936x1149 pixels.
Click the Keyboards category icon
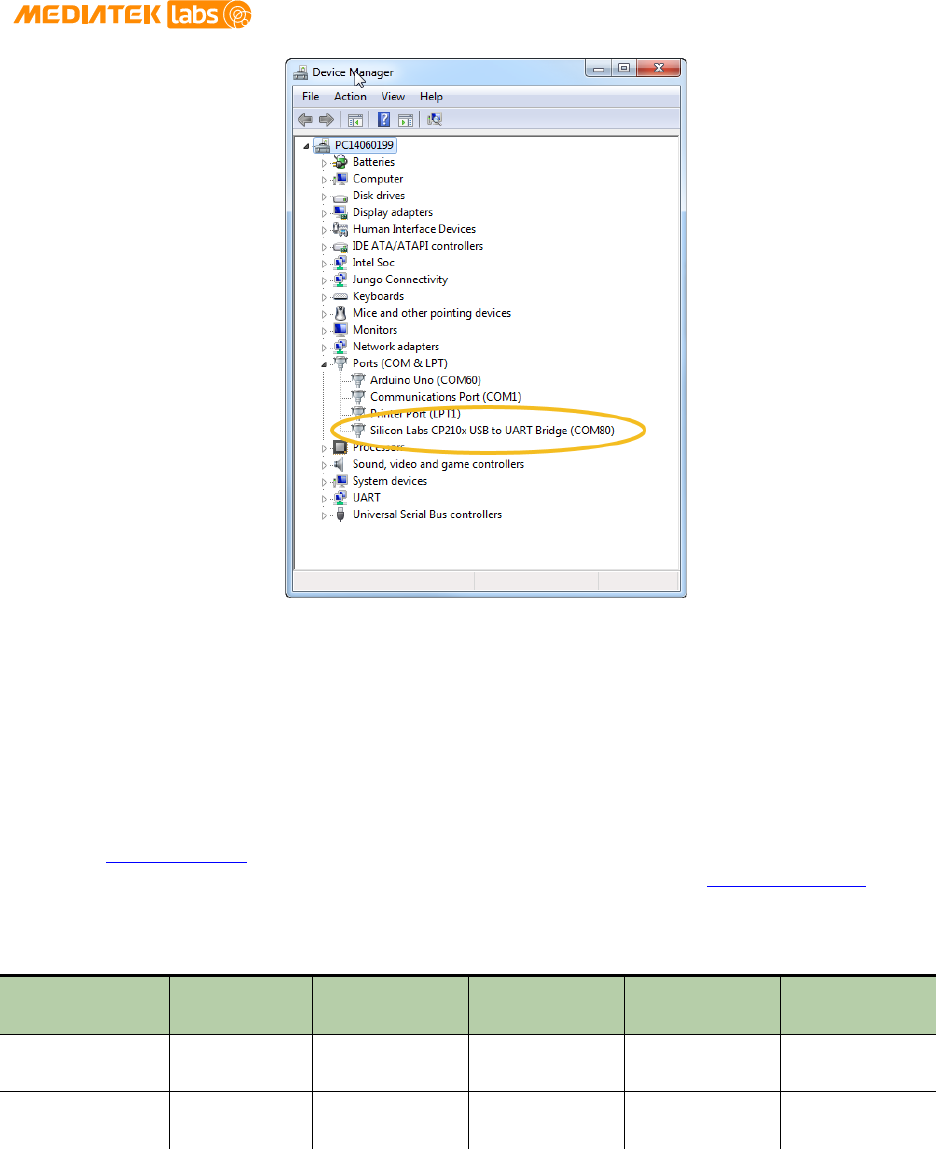tap(340, 297)
